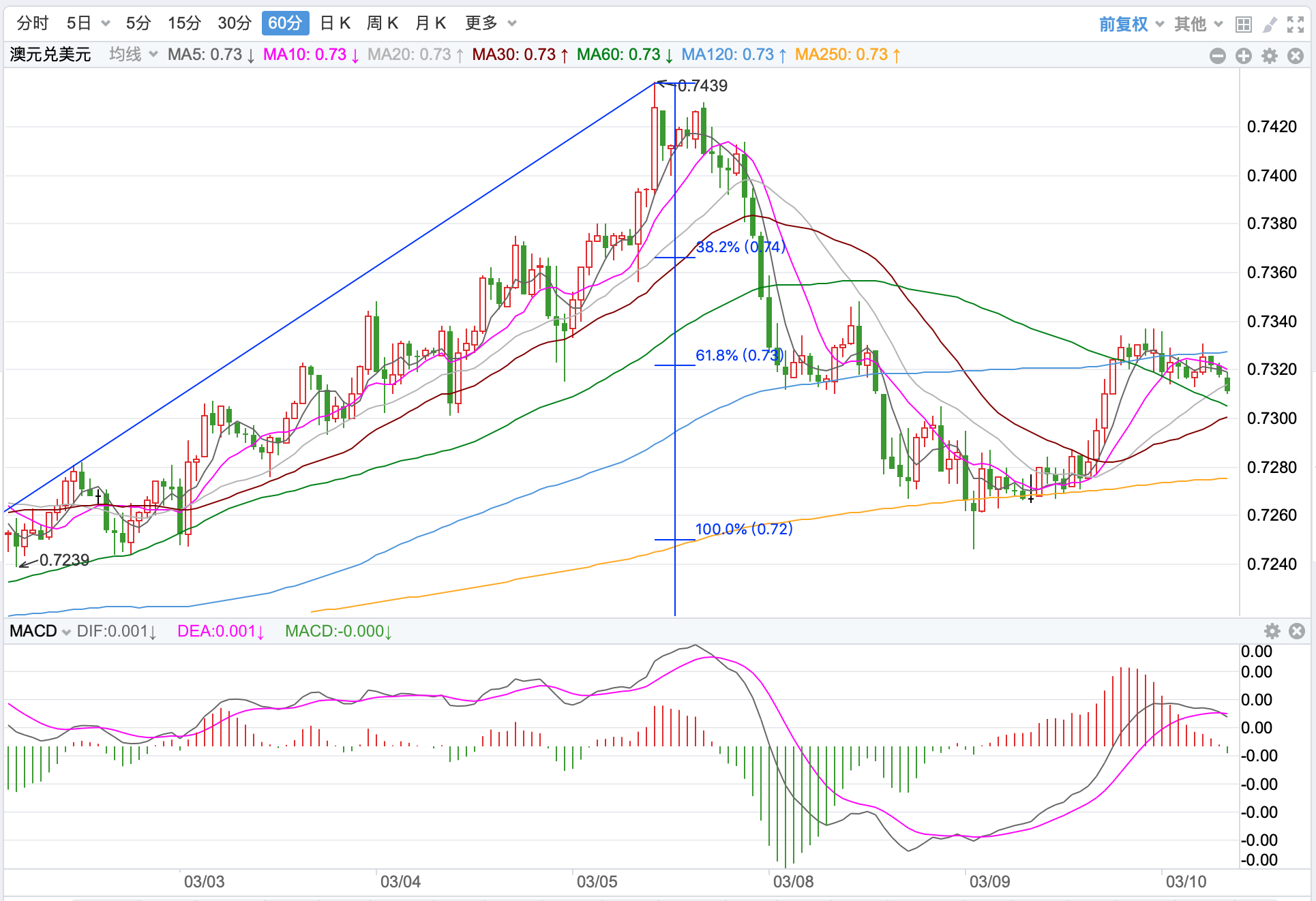
Task: Open MACD indicator settings gear
Action: (x=1272, y=631)
